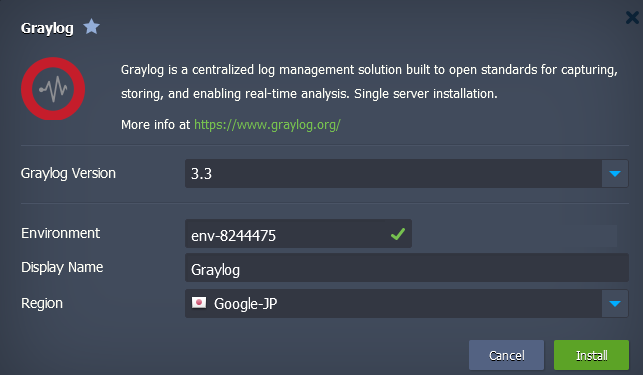Select the version field showing 3.3
The height and width of the screenshot is (375, 643).
[x=393, y=174]
